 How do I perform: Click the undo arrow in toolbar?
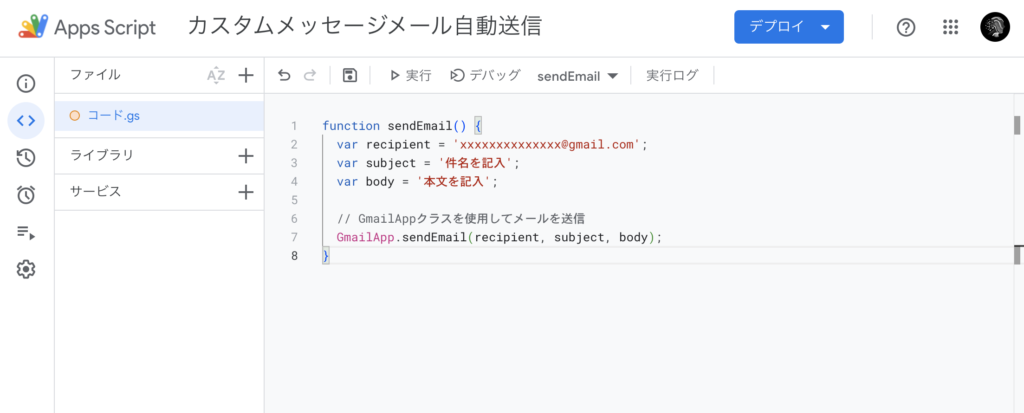coord(284,75)
